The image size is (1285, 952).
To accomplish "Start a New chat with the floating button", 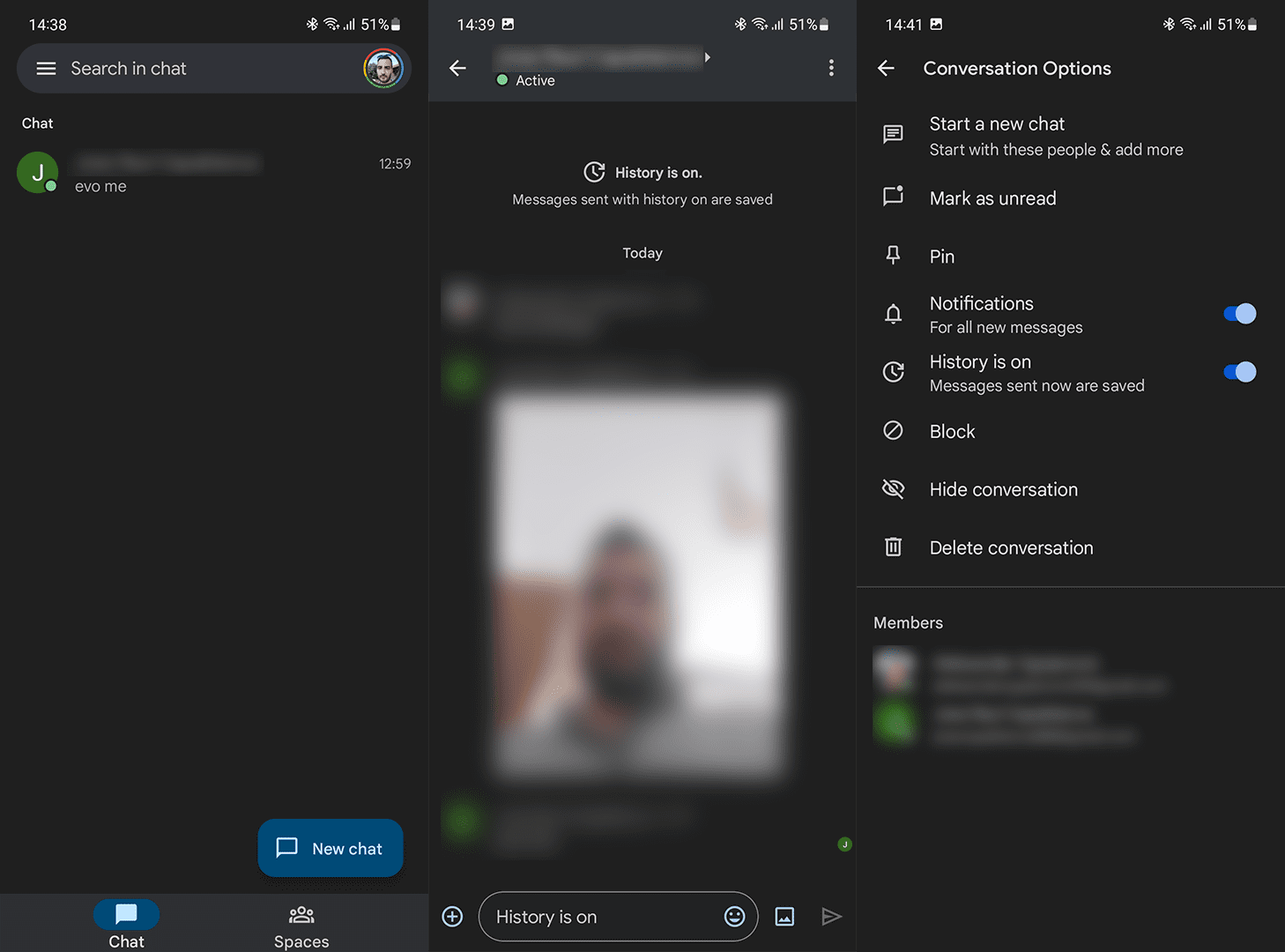I will click(331, 848).
